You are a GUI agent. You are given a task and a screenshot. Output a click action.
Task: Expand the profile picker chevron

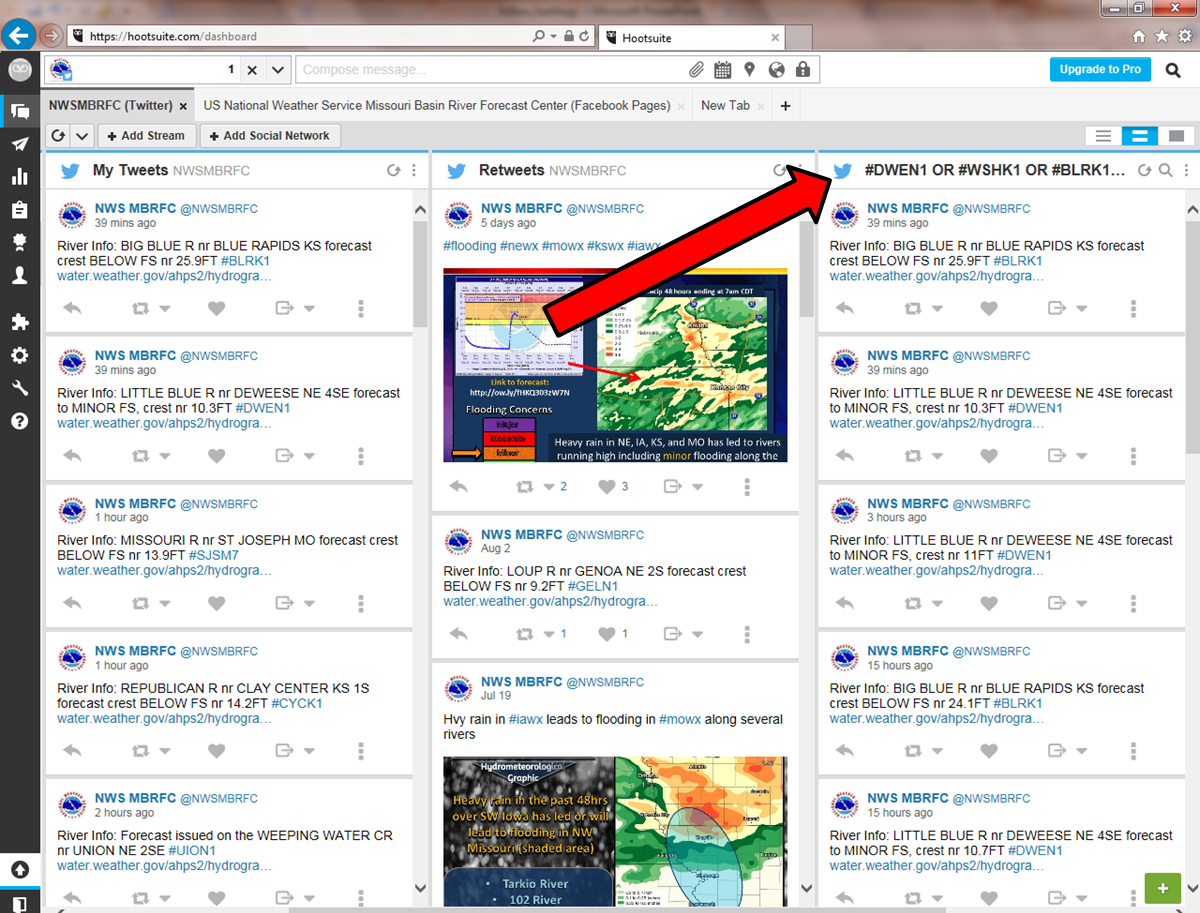(278, 70)
